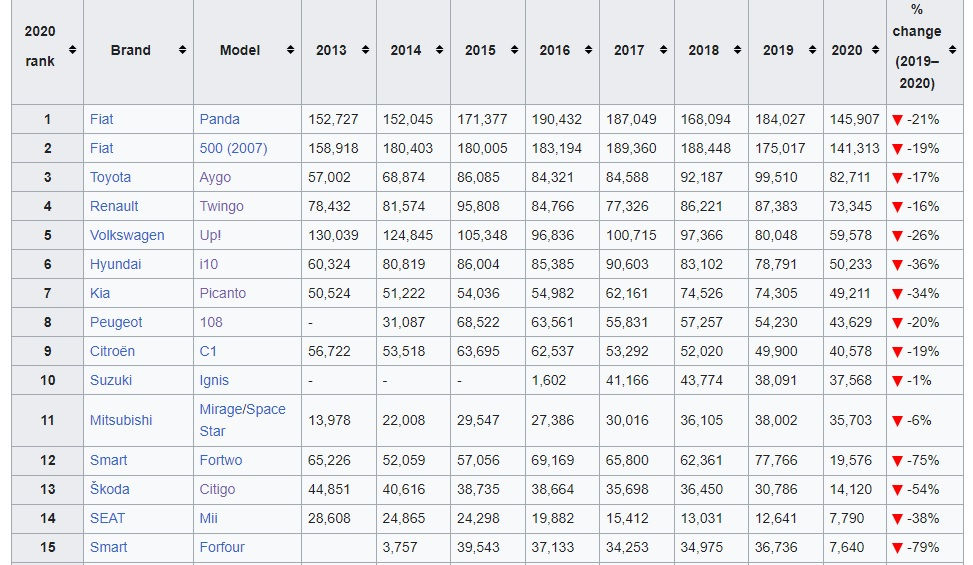
Task: Click the red down arrow beside -54%
Action: pyautogui.click(x=897, y=490)
